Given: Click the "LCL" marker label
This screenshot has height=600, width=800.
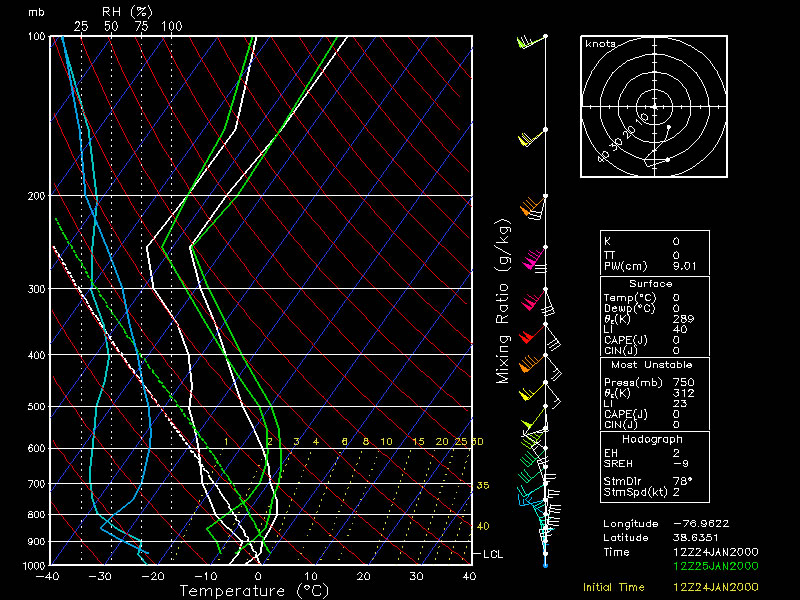Looking at the screenshot, I should coord(493,555).
